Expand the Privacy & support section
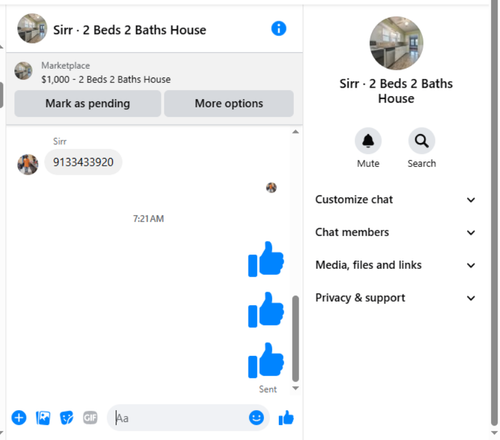The image size is (500, 440). pos(395,298)
